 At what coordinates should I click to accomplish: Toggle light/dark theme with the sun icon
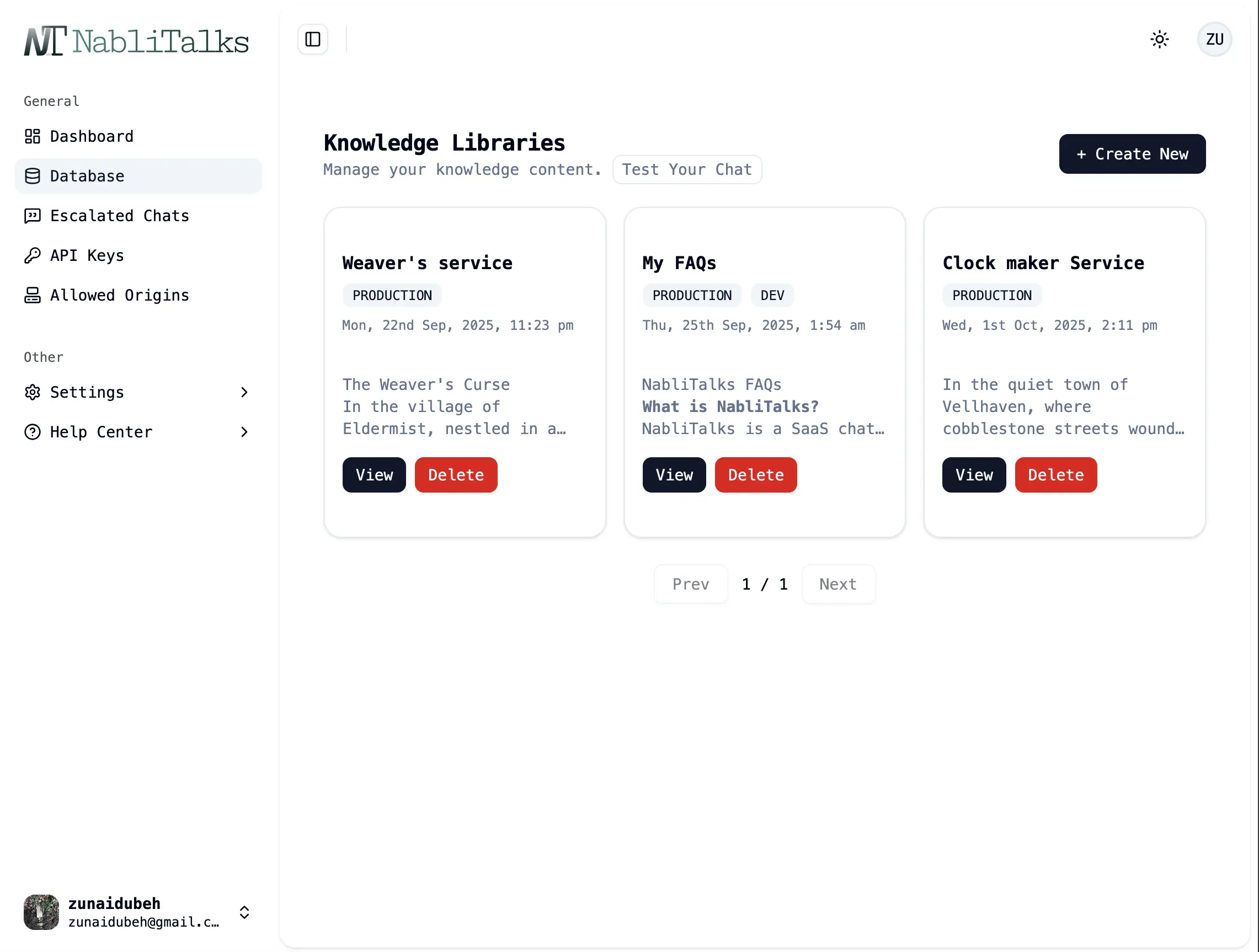point(1160,39)
